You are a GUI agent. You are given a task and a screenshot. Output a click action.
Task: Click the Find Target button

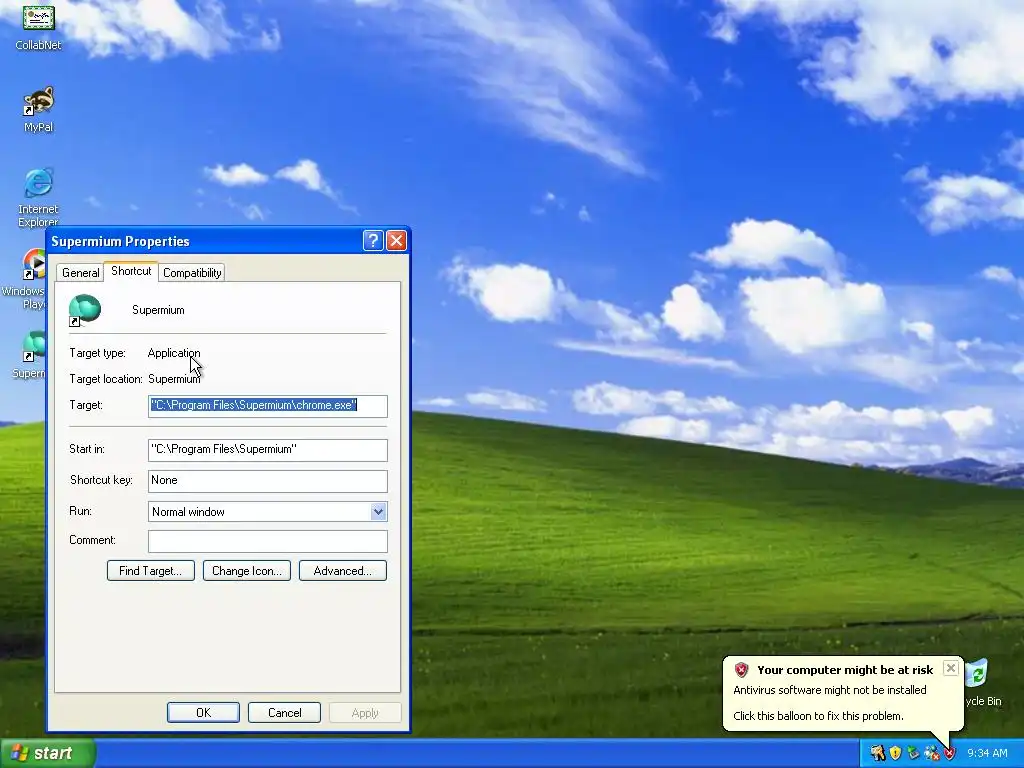[x=151, y=571]
